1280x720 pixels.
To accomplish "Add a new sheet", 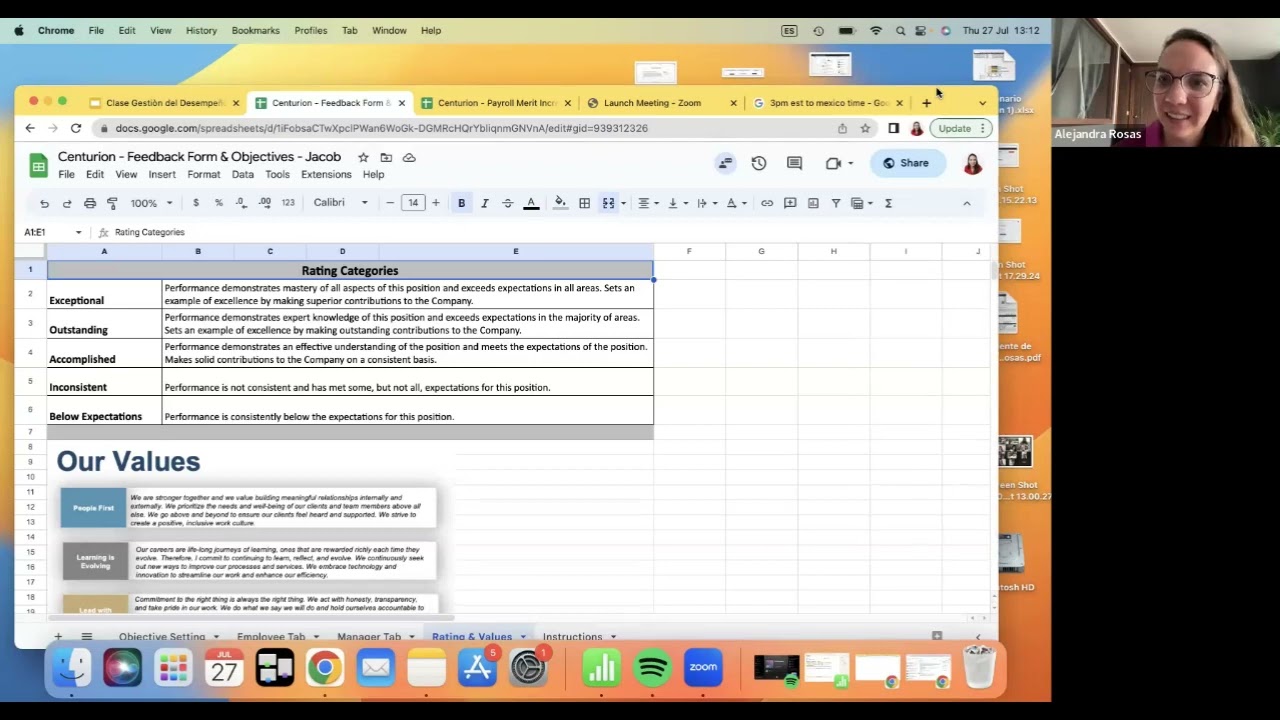I will [58, 636].
